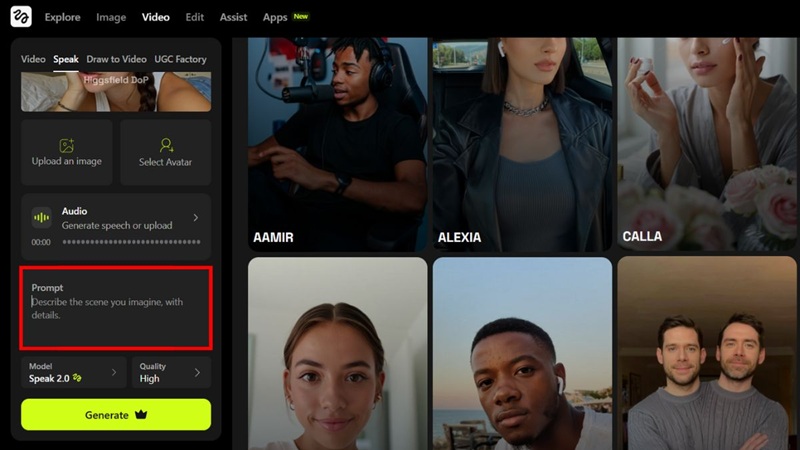
Task: Open the Assist menu item
Action: [x=233, y=17]
